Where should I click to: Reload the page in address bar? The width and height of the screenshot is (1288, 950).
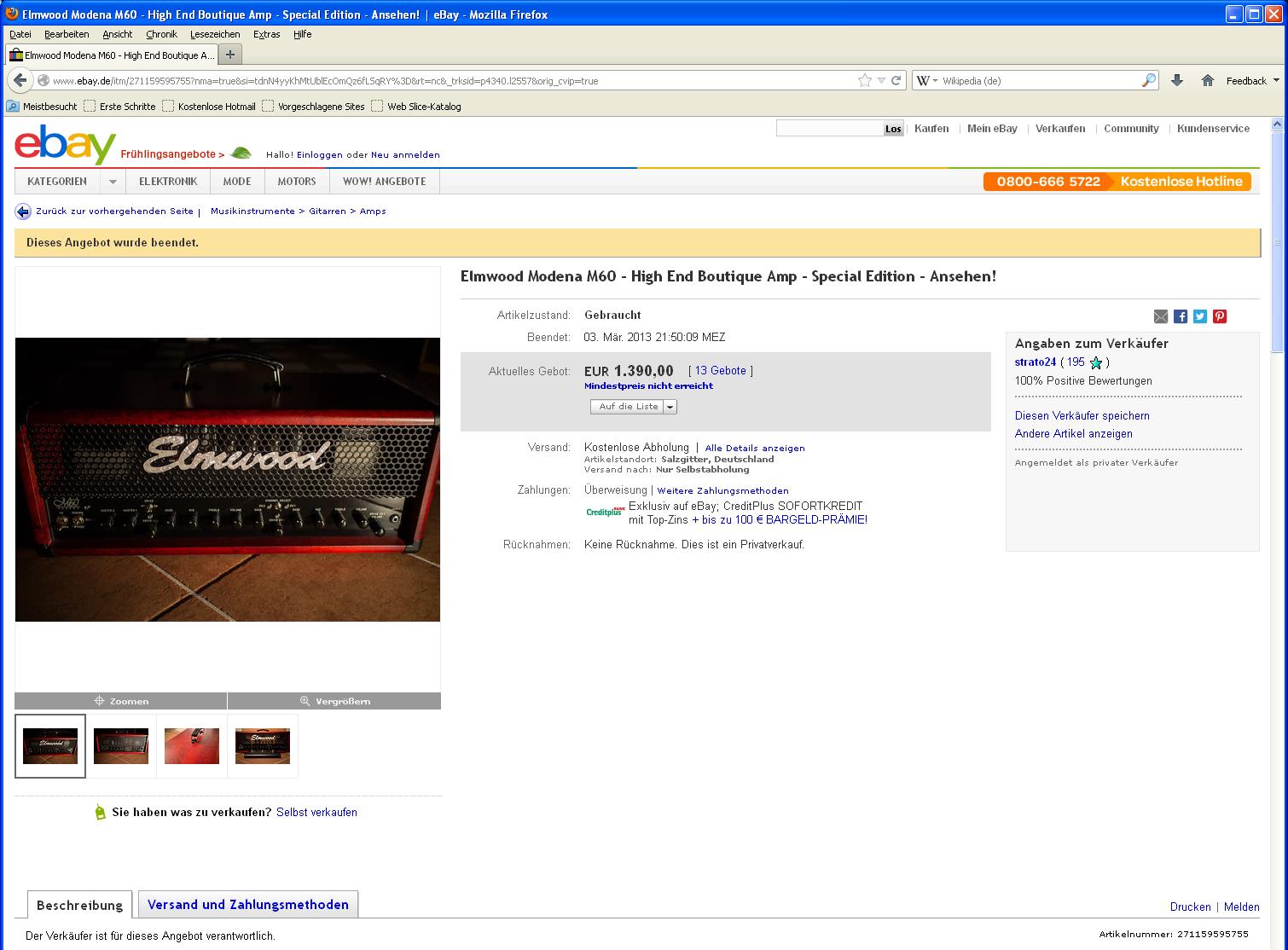pyautogui.click(x=896, y=80)
